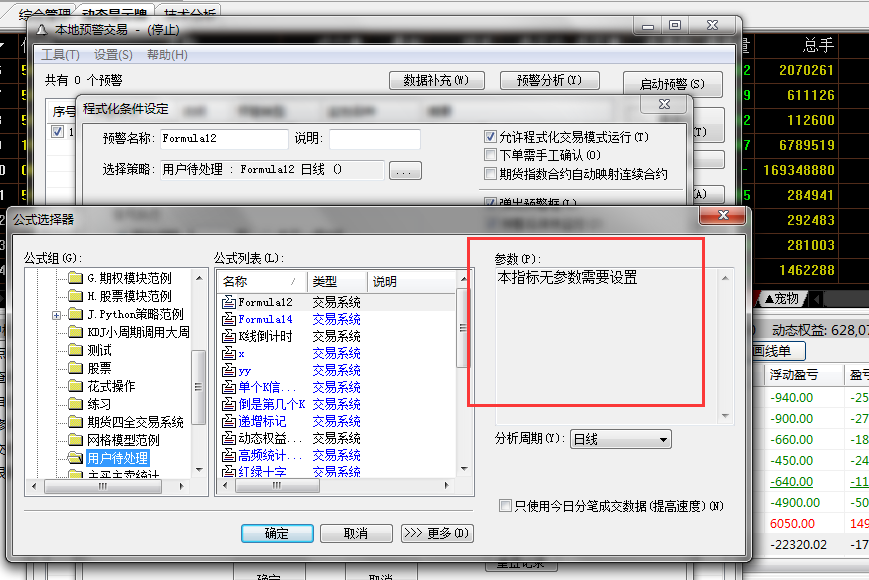This screenshot has height=580, width=869.
Task: Click 启动预警(S) button
Action: [672, 84]
